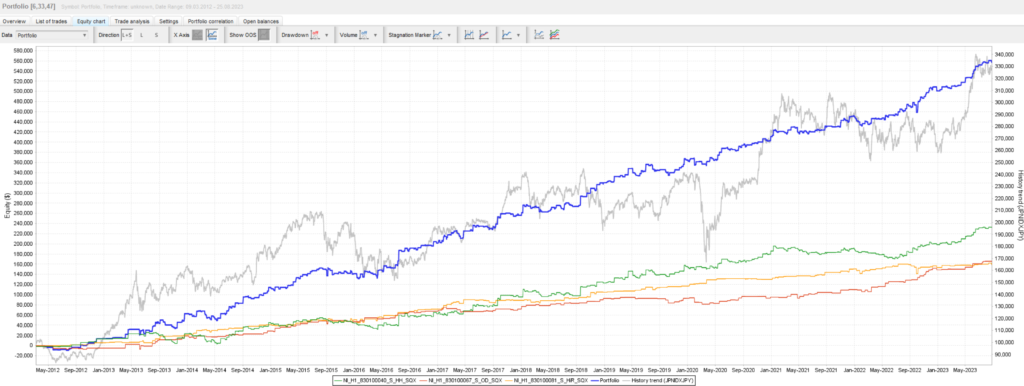Click the X Axis time chart icon
The width and height of the screenshot is (1024, 386).
[212, 35]
